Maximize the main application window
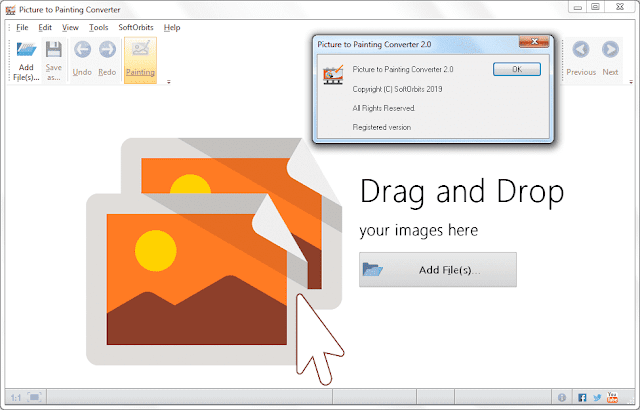Image resolution: width=640 pixels, height=410 pixels. 596,7
